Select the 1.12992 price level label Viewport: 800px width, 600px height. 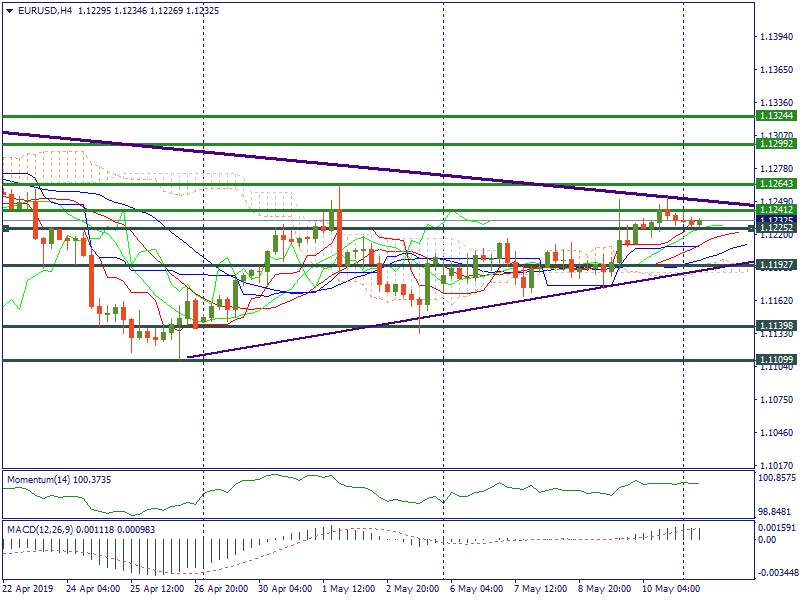pyautogui.click(x=776, y=144)
